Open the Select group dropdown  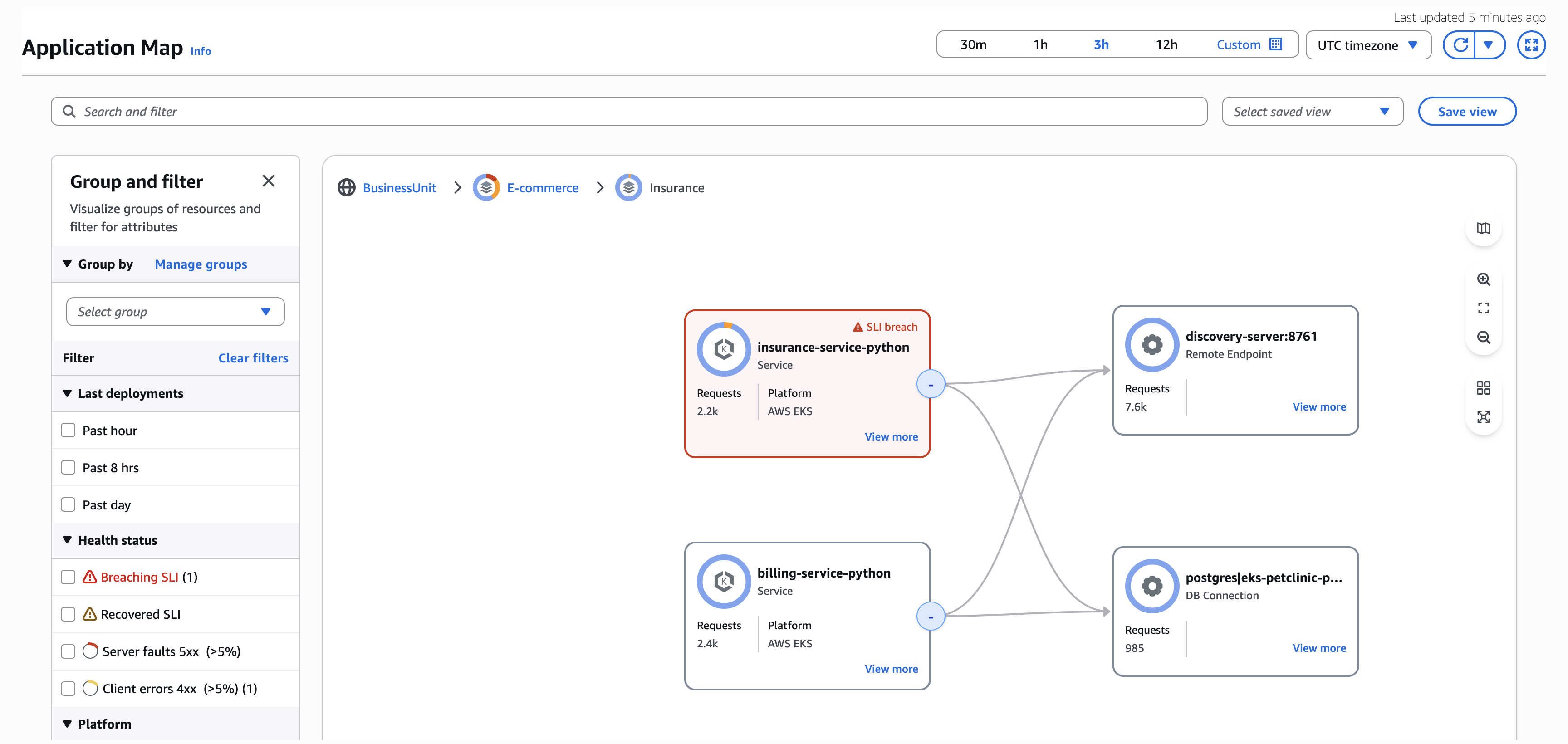(175, 311)
